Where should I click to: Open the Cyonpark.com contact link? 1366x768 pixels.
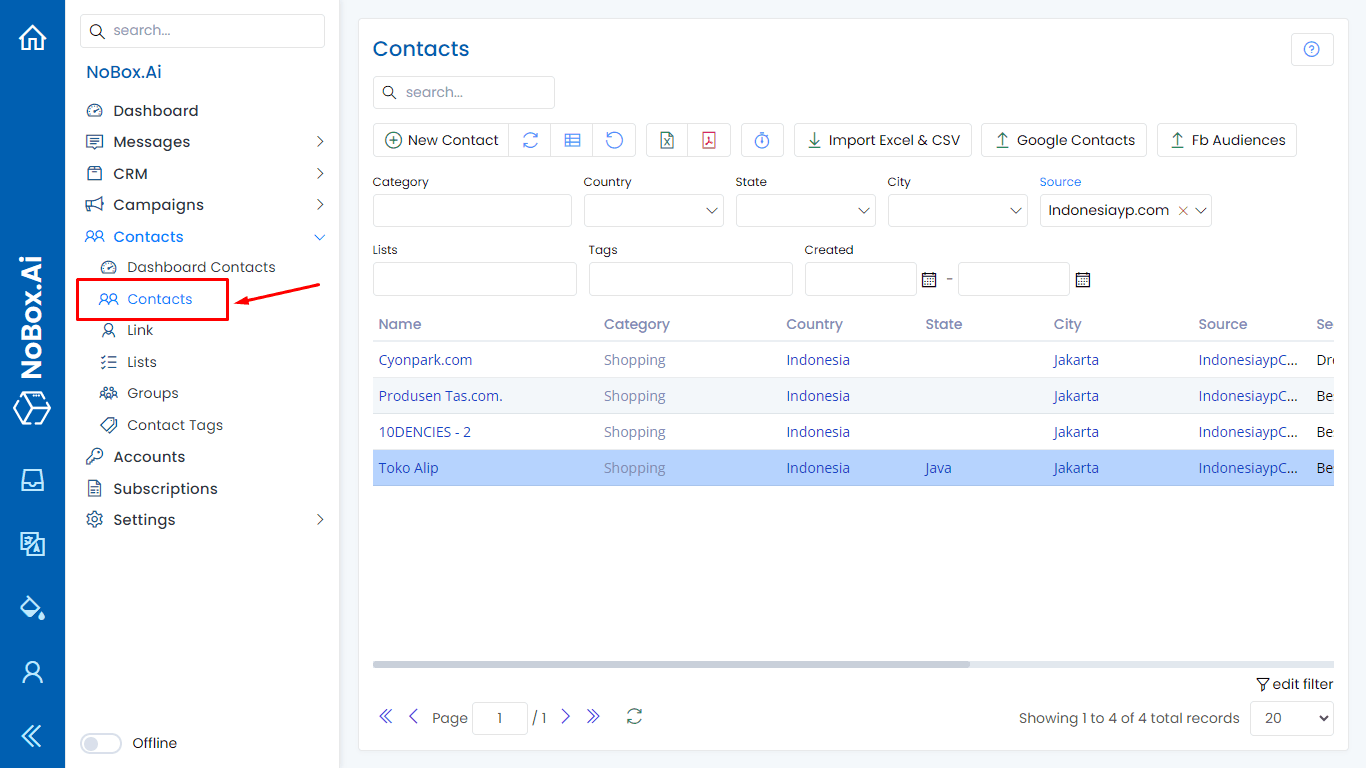pos(423,359)
